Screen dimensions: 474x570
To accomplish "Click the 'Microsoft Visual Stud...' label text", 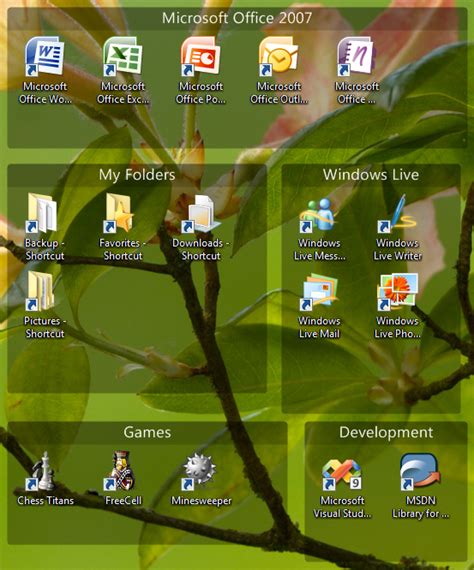I will (342, 507).
